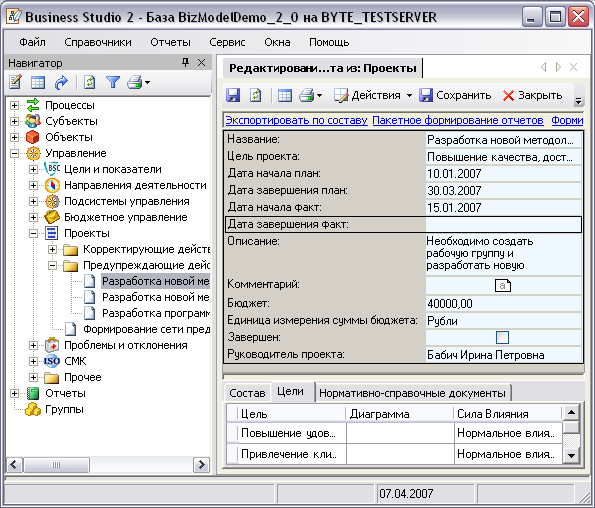Select Формирование сети пред tree item
This screenshot has height=508, width=595.
tap(146, 329)
